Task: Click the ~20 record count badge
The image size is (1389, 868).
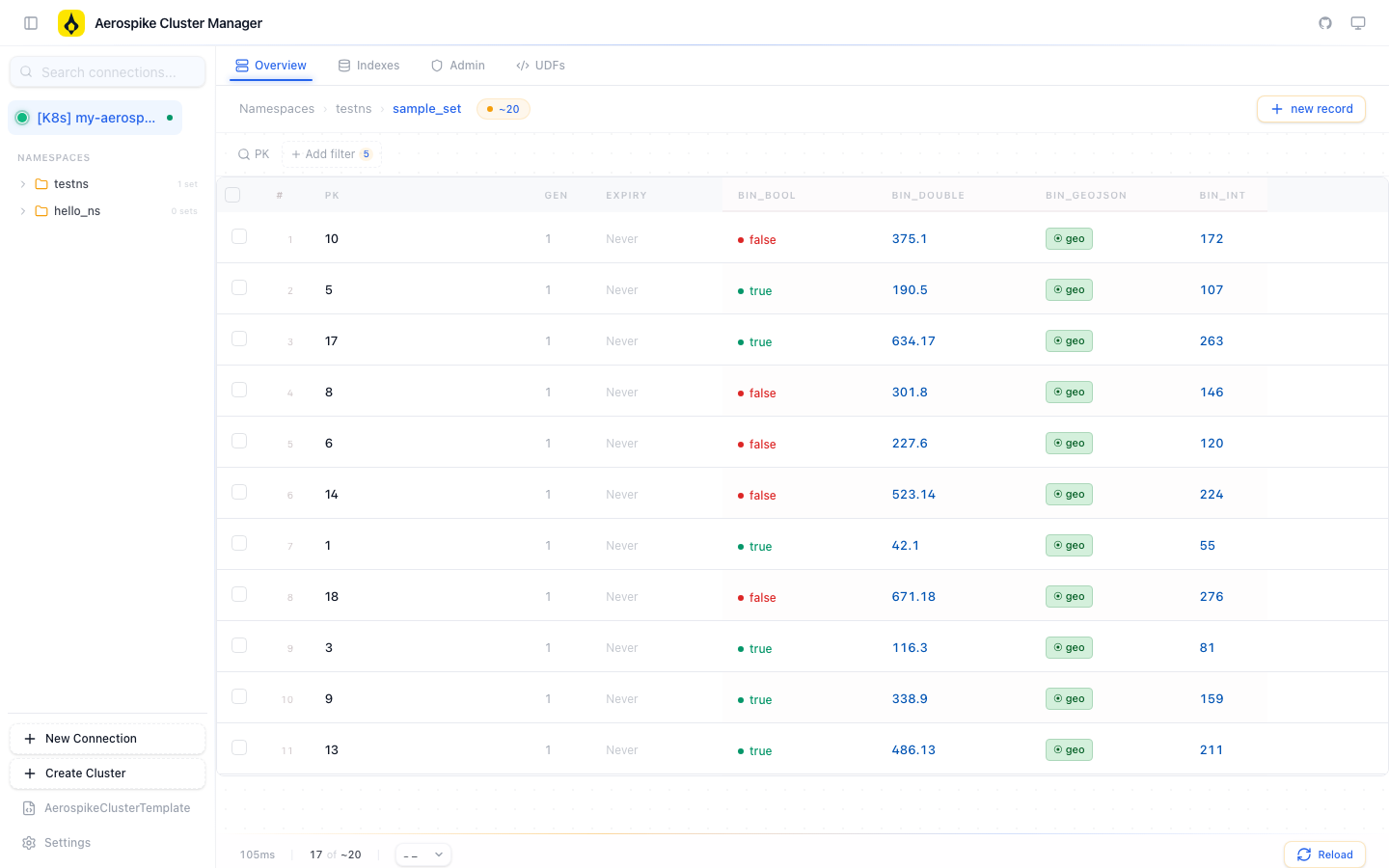Action: pyautogui.click(x=504, y=109)
